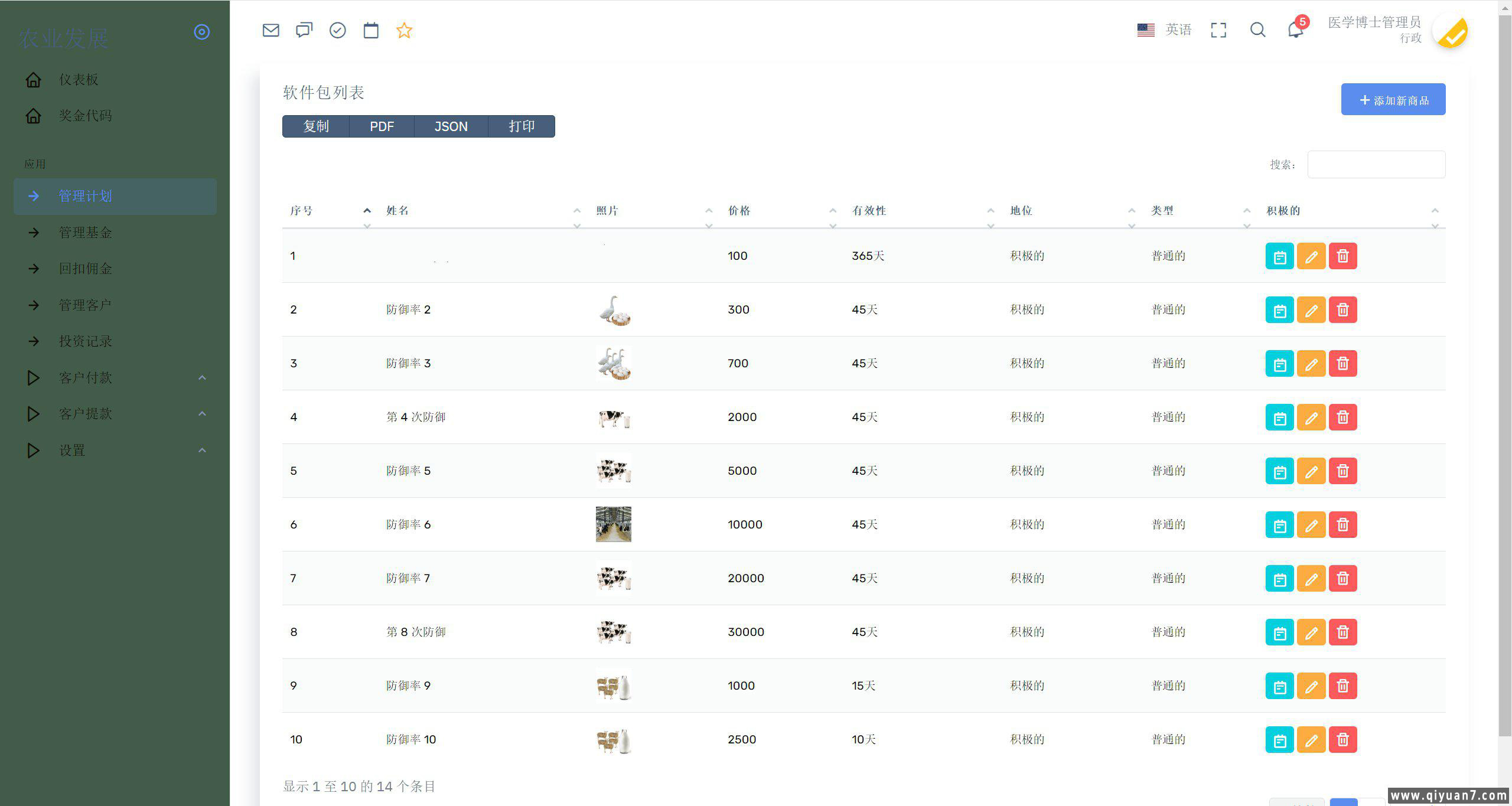Screen dimensions: 1512x806
Task: Open the teal schedule icon in row 9
Action: tap(1279, 686)
